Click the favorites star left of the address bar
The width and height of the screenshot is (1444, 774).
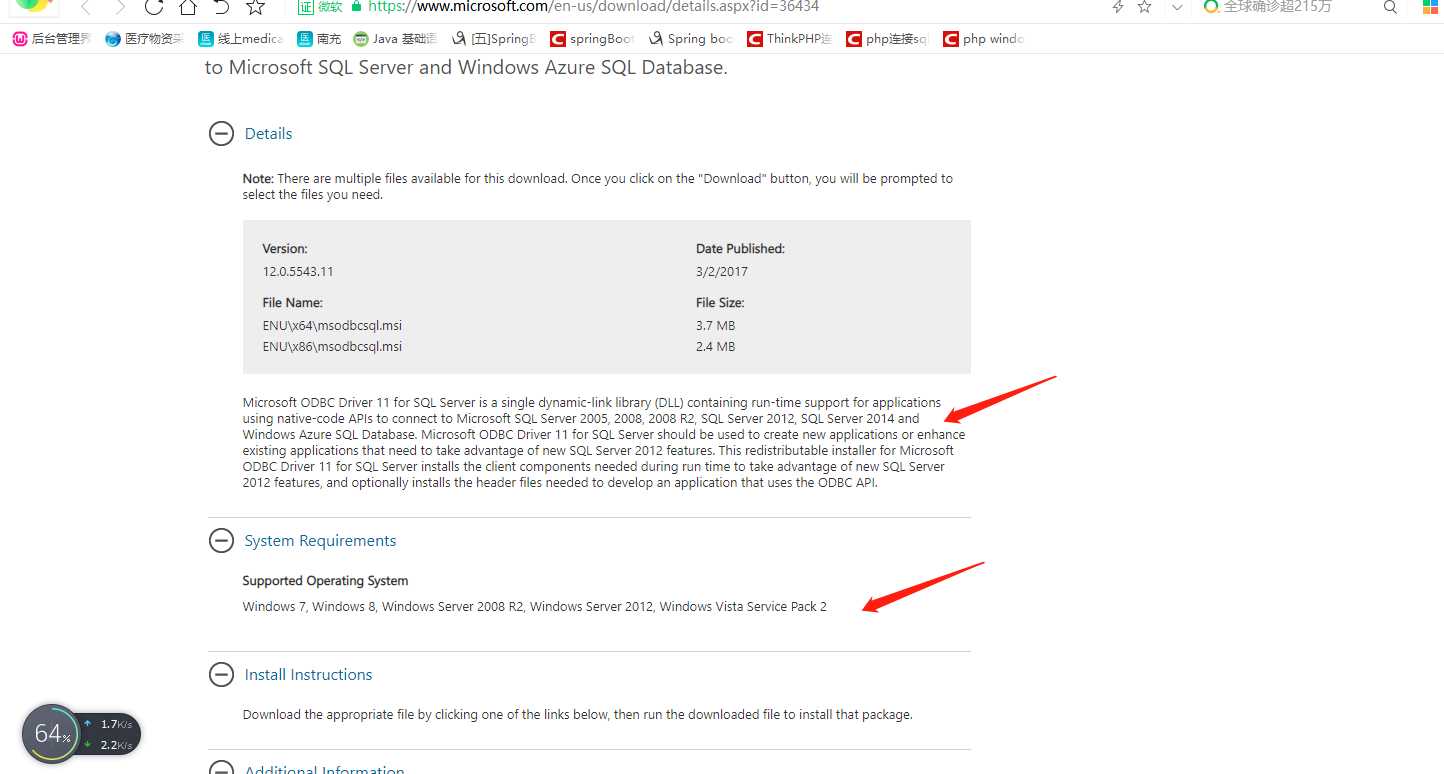pos(256,8)
